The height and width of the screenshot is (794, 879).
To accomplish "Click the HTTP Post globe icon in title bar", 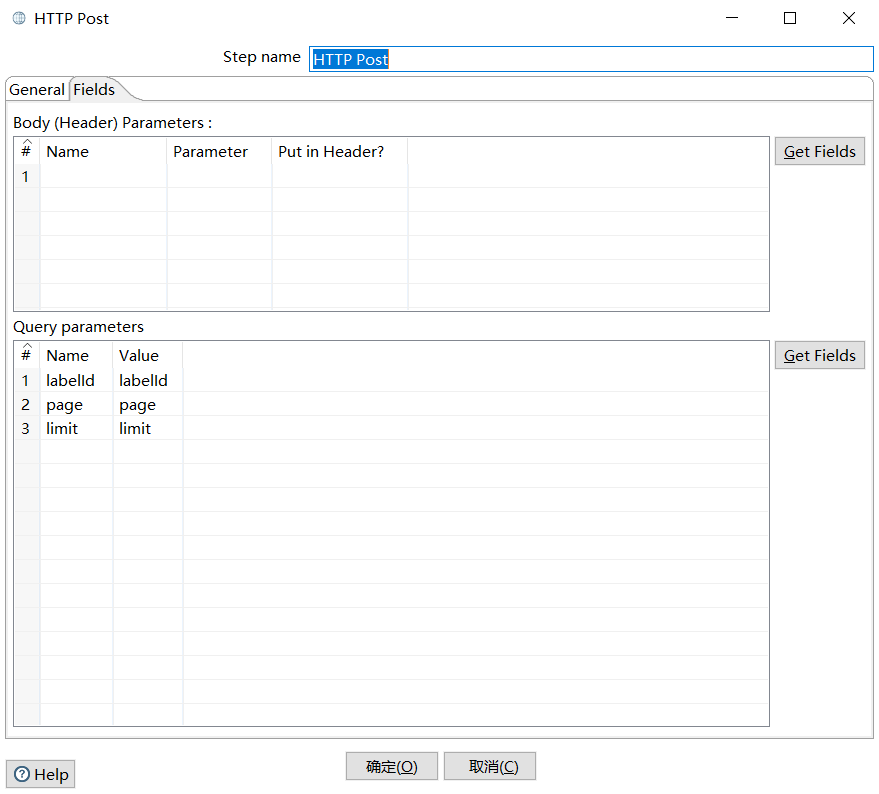I will 19,19.
